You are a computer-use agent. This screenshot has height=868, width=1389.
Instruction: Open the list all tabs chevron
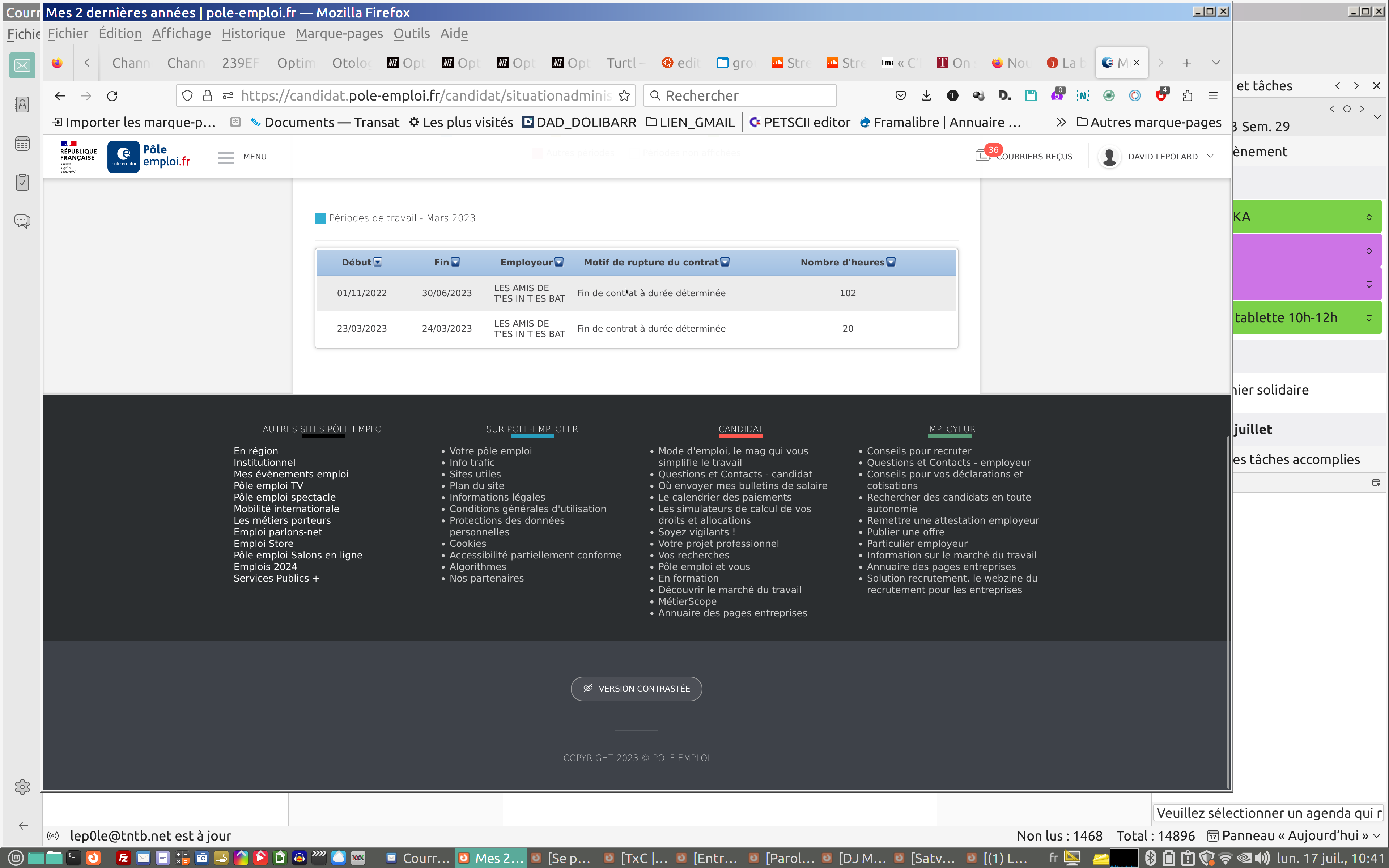point(1216,63)
